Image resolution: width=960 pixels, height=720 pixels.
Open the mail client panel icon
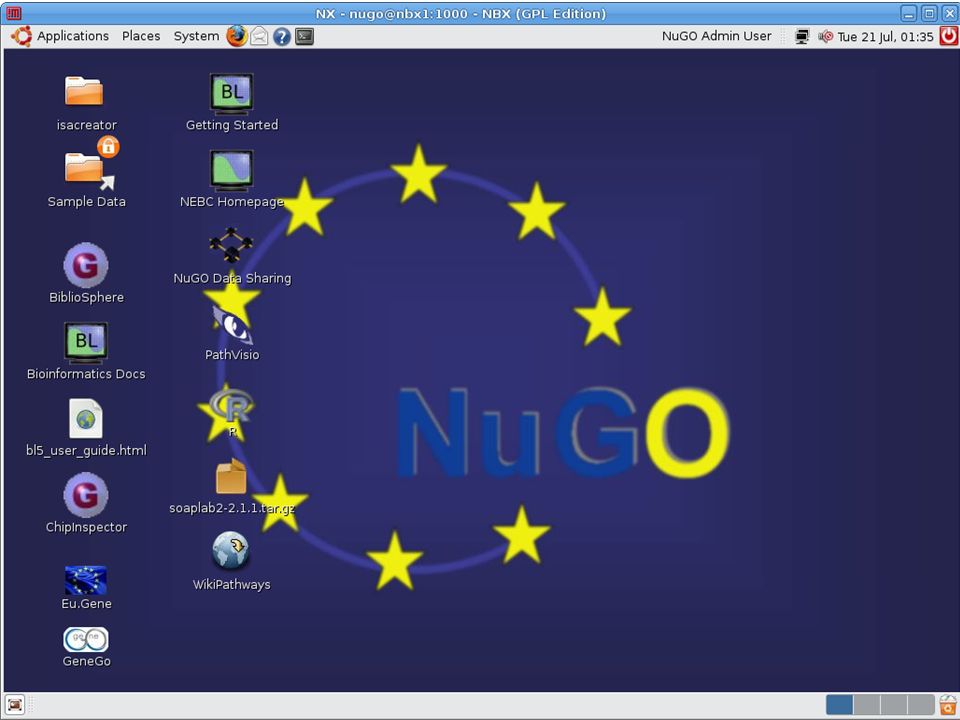coord(259,36)
